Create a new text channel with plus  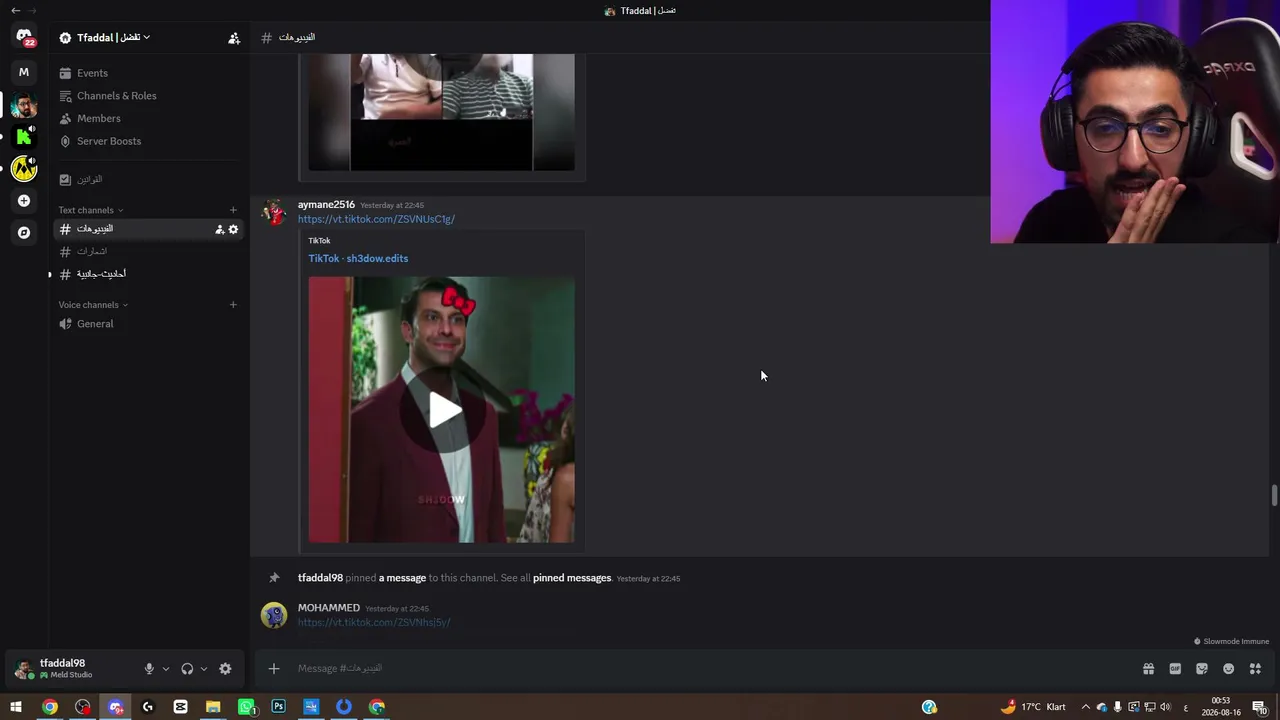tap(233, 210)
